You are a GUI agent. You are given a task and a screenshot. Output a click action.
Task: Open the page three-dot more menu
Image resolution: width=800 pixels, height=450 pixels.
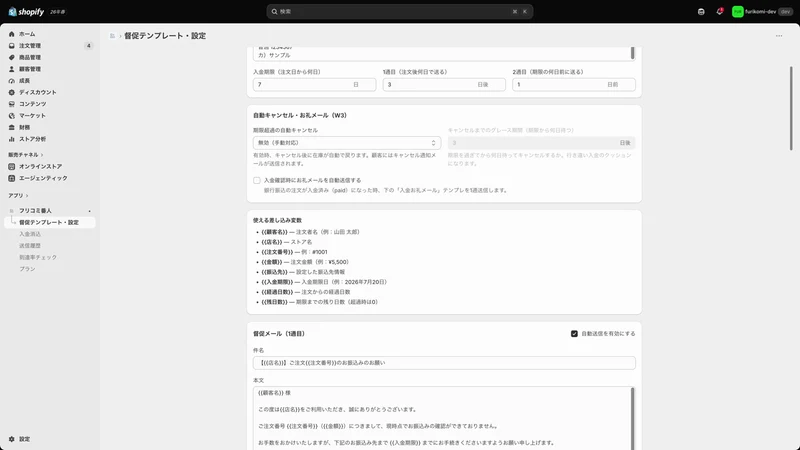click(779, 36)
